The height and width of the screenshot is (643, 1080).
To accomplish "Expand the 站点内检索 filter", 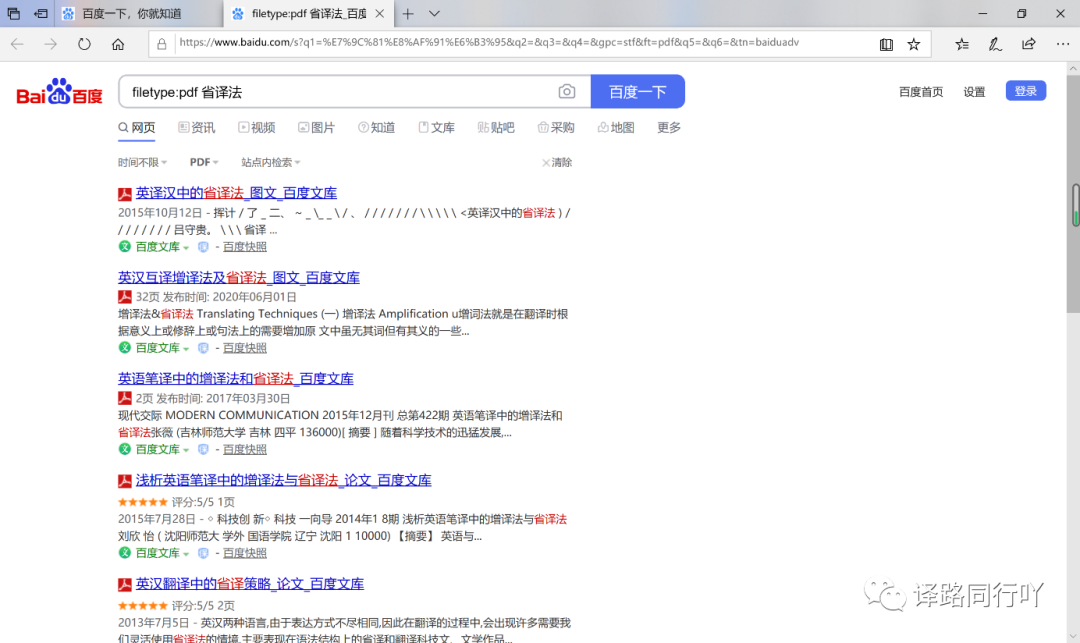I will [x=271, y=162].
